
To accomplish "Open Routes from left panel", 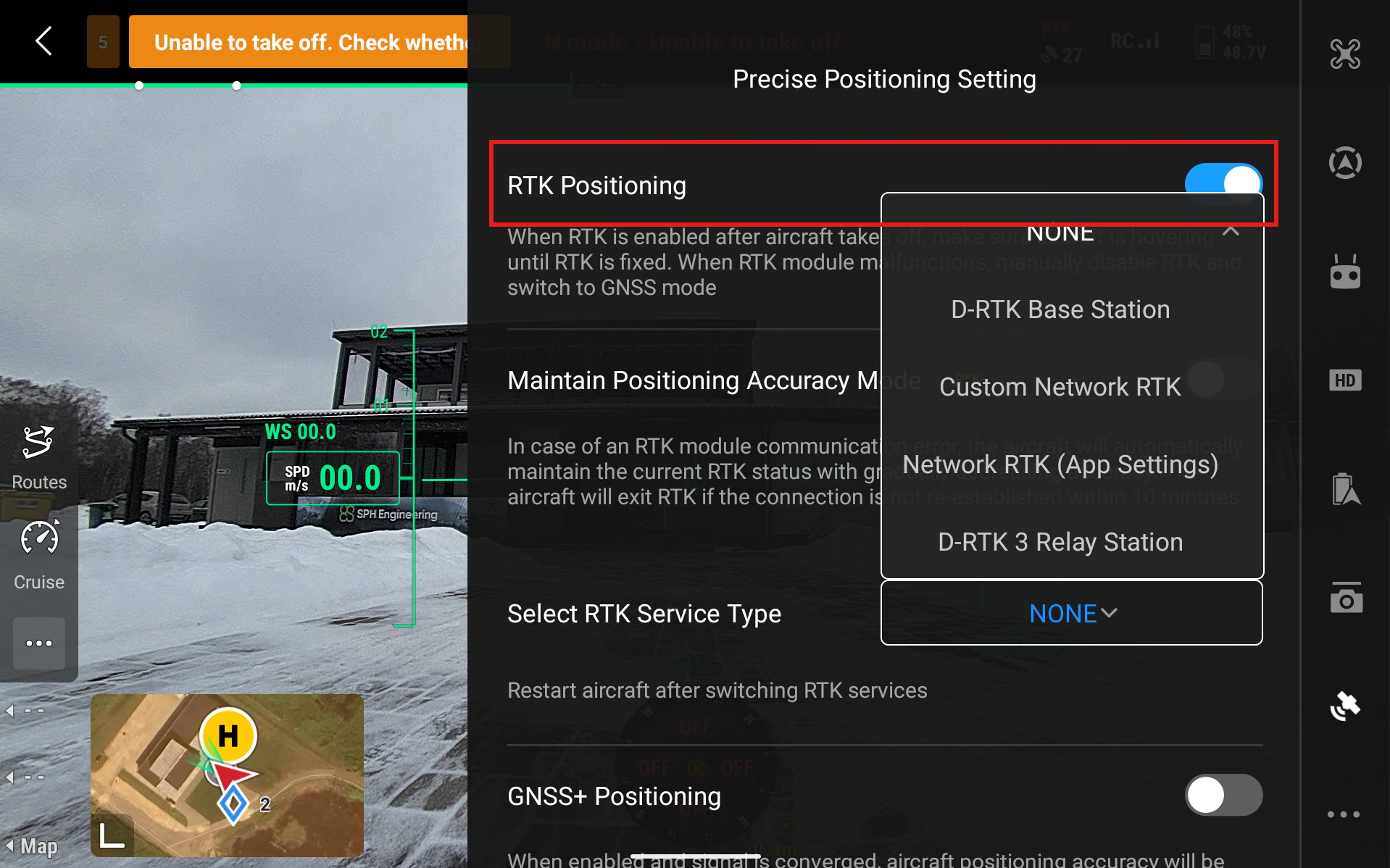I will 38,458.
